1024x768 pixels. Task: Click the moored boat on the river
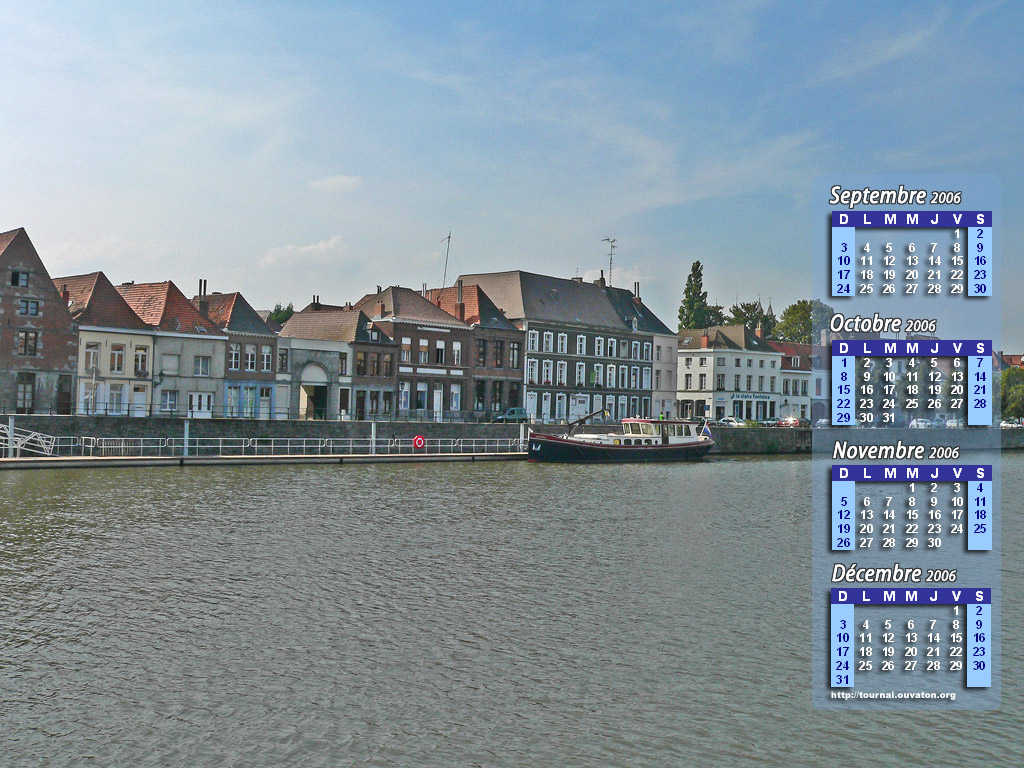[622, 441]
